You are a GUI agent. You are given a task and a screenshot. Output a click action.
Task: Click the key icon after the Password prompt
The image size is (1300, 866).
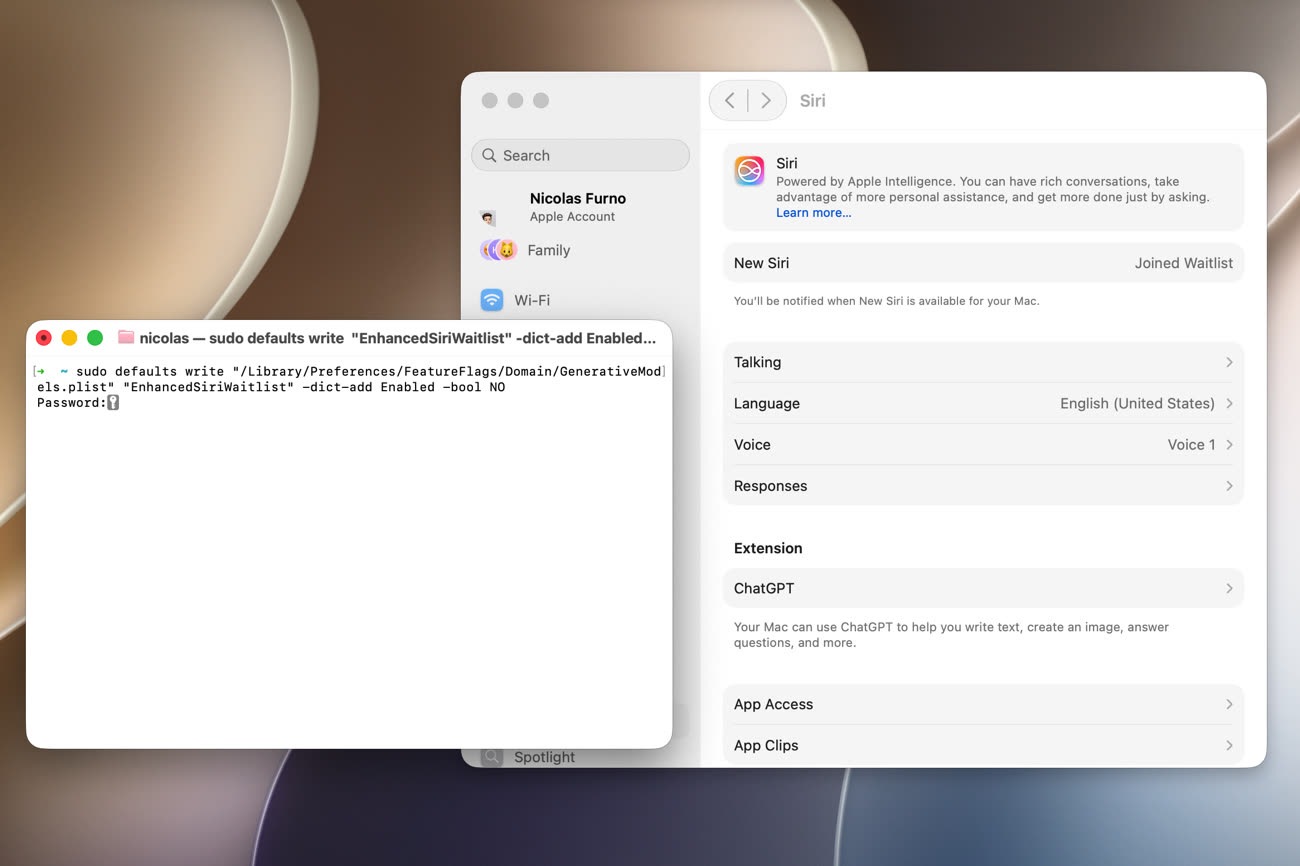click(x=113, y=402)
